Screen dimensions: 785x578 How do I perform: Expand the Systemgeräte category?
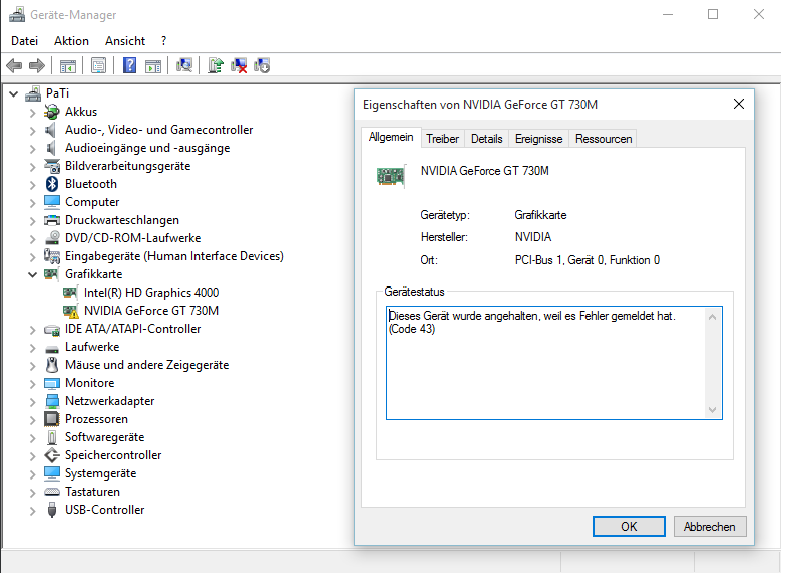33,474
